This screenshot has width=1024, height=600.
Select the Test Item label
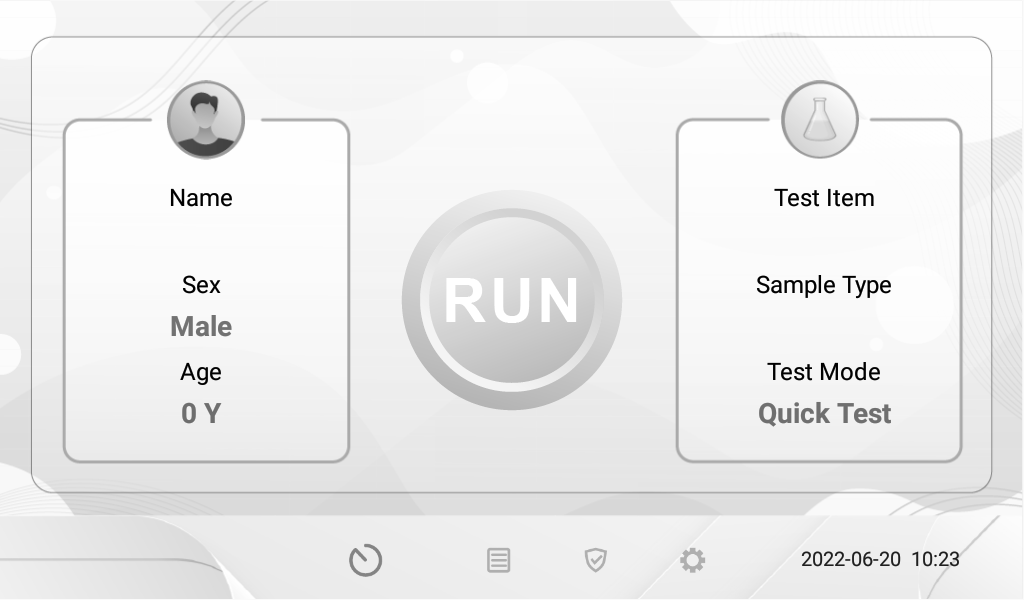click(824, 198)
